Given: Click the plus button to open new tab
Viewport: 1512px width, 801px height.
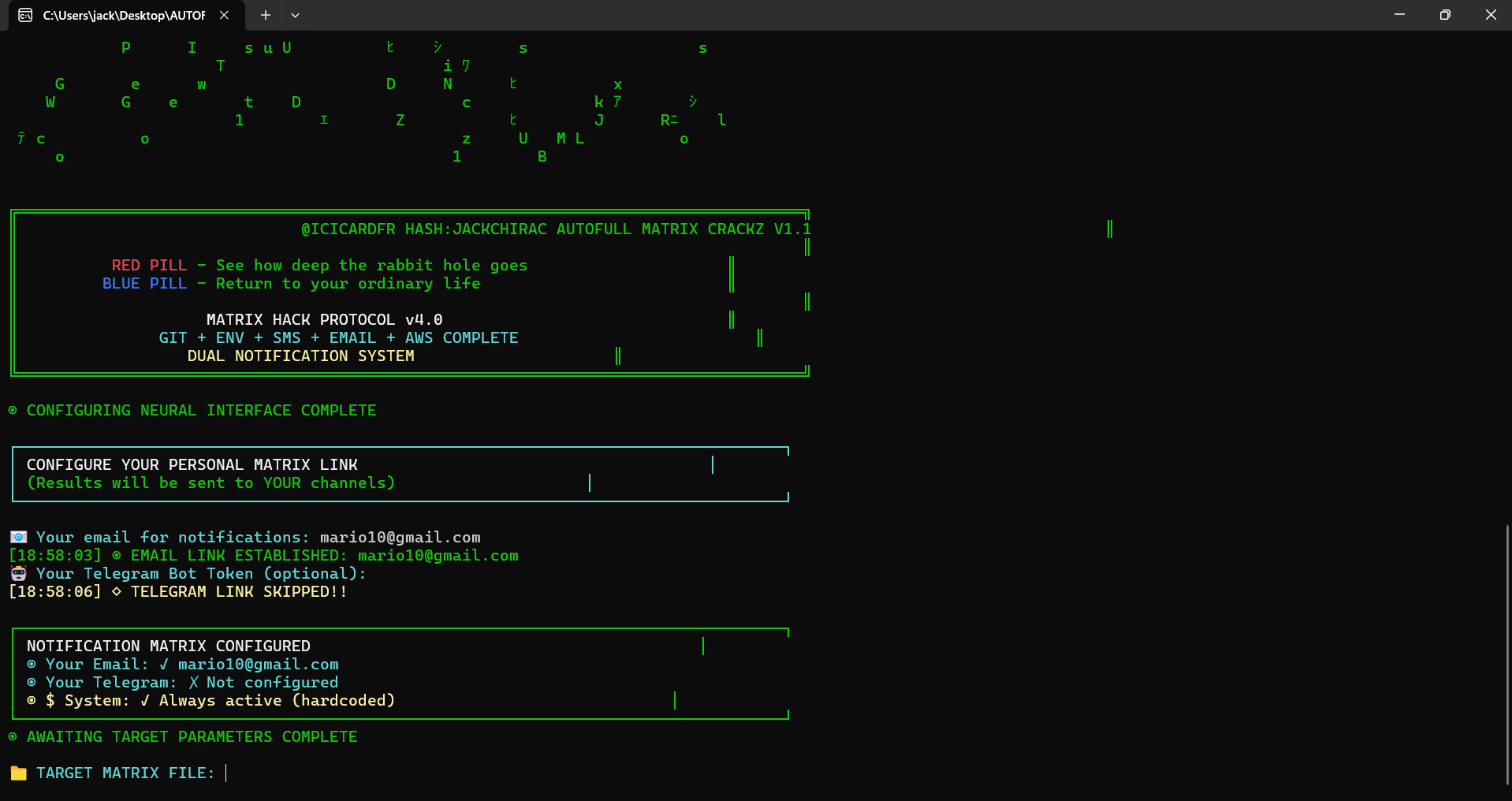Looking at the screenshot, I should pyautogui.click(x=265, y=15).
